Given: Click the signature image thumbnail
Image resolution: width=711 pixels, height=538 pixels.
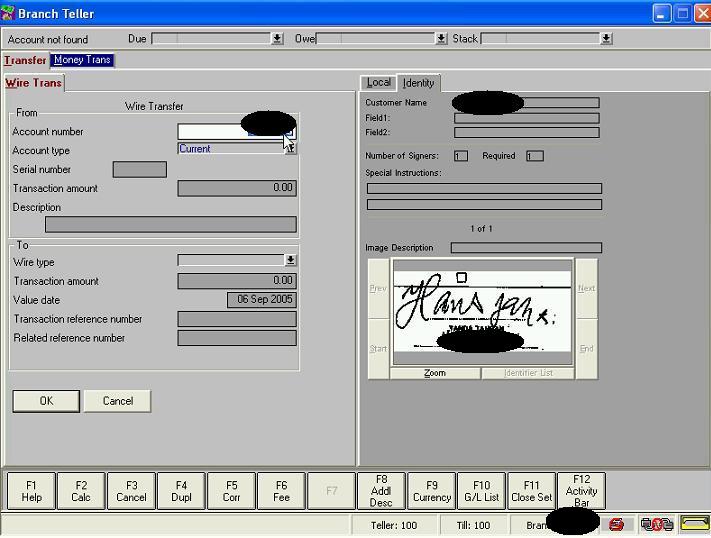Looking at the screenshot, I should point(482,312).
